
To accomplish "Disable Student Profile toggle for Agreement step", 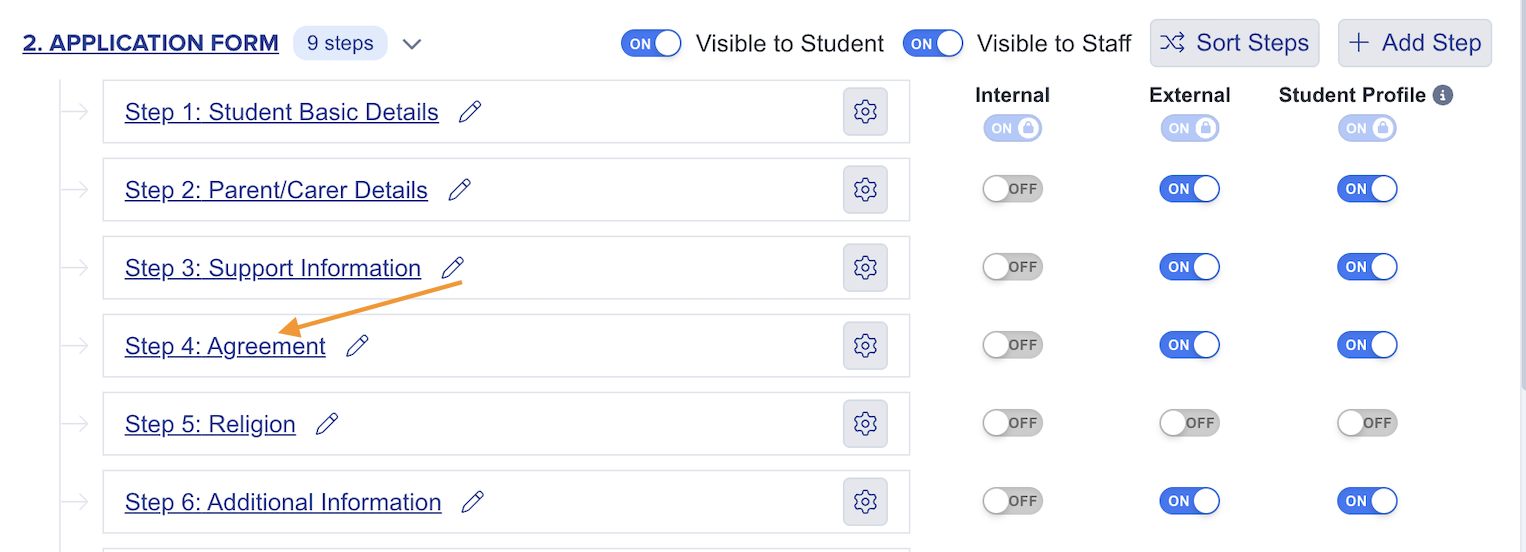I will (x=1366, y=345).
